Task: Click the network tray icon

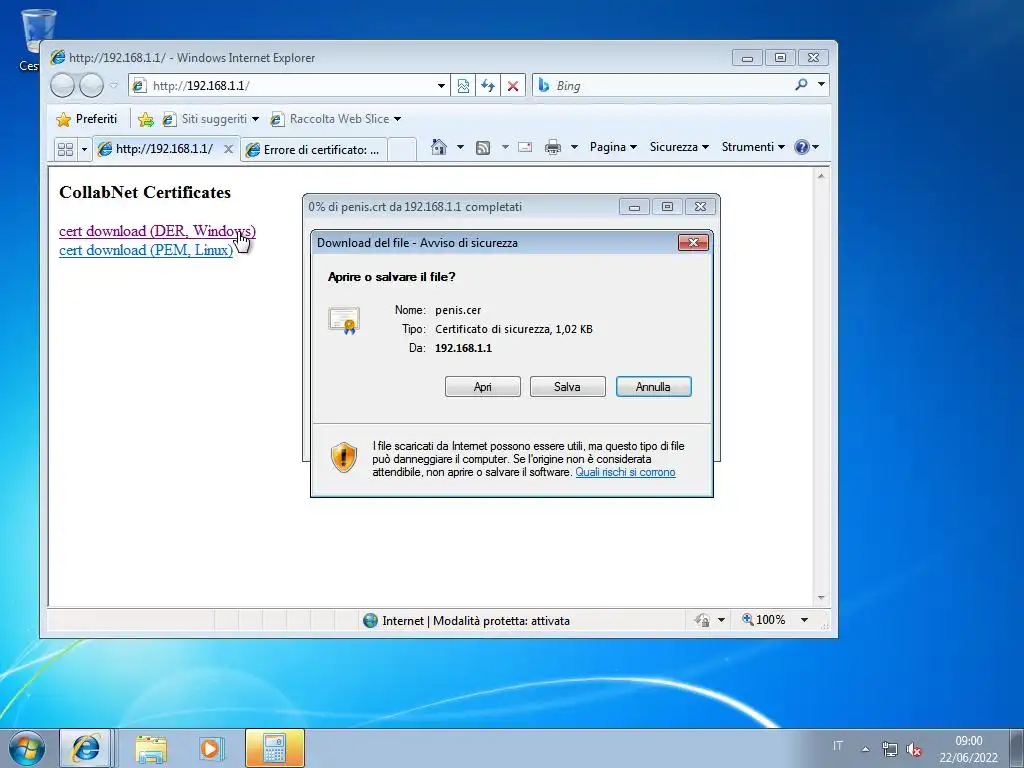Action: pyautogui.click(x=889, y=749)
